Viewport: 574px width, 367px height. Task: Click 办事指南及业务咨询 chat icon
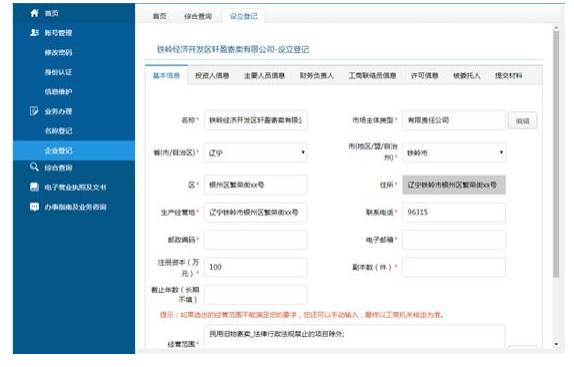pyautogui.click(x=34, y=207)
